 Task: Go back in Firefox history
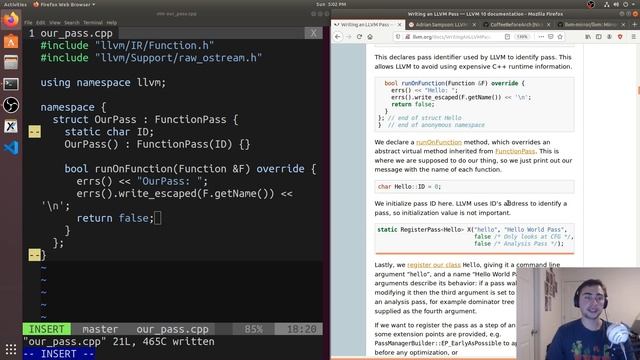[338, 37]
